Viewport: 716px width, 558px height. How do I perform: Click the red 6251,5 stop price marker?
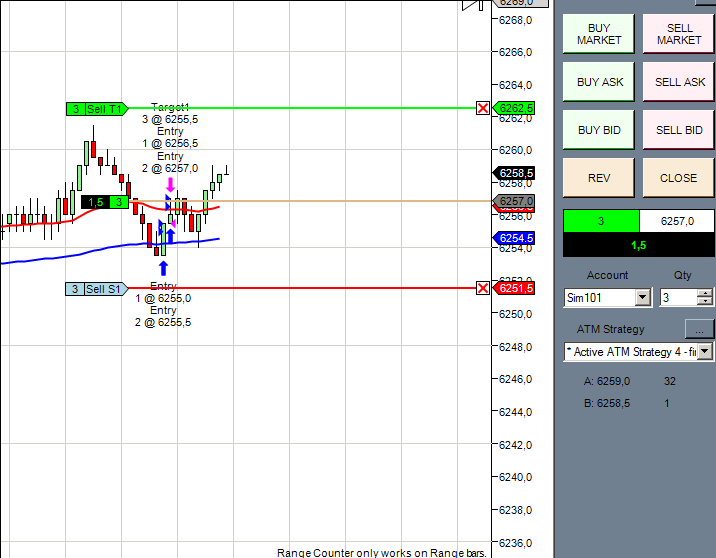point(514,288)
